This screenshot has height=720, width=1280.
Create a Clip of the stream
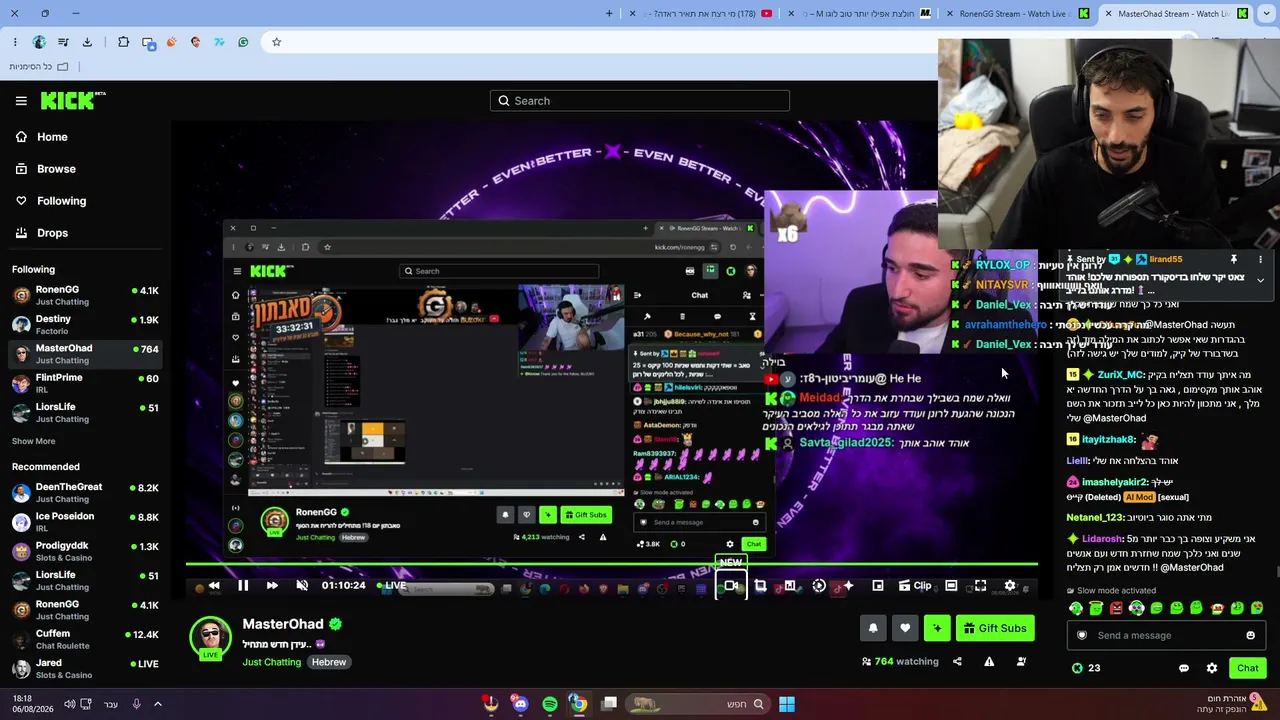tap(914, 586)
